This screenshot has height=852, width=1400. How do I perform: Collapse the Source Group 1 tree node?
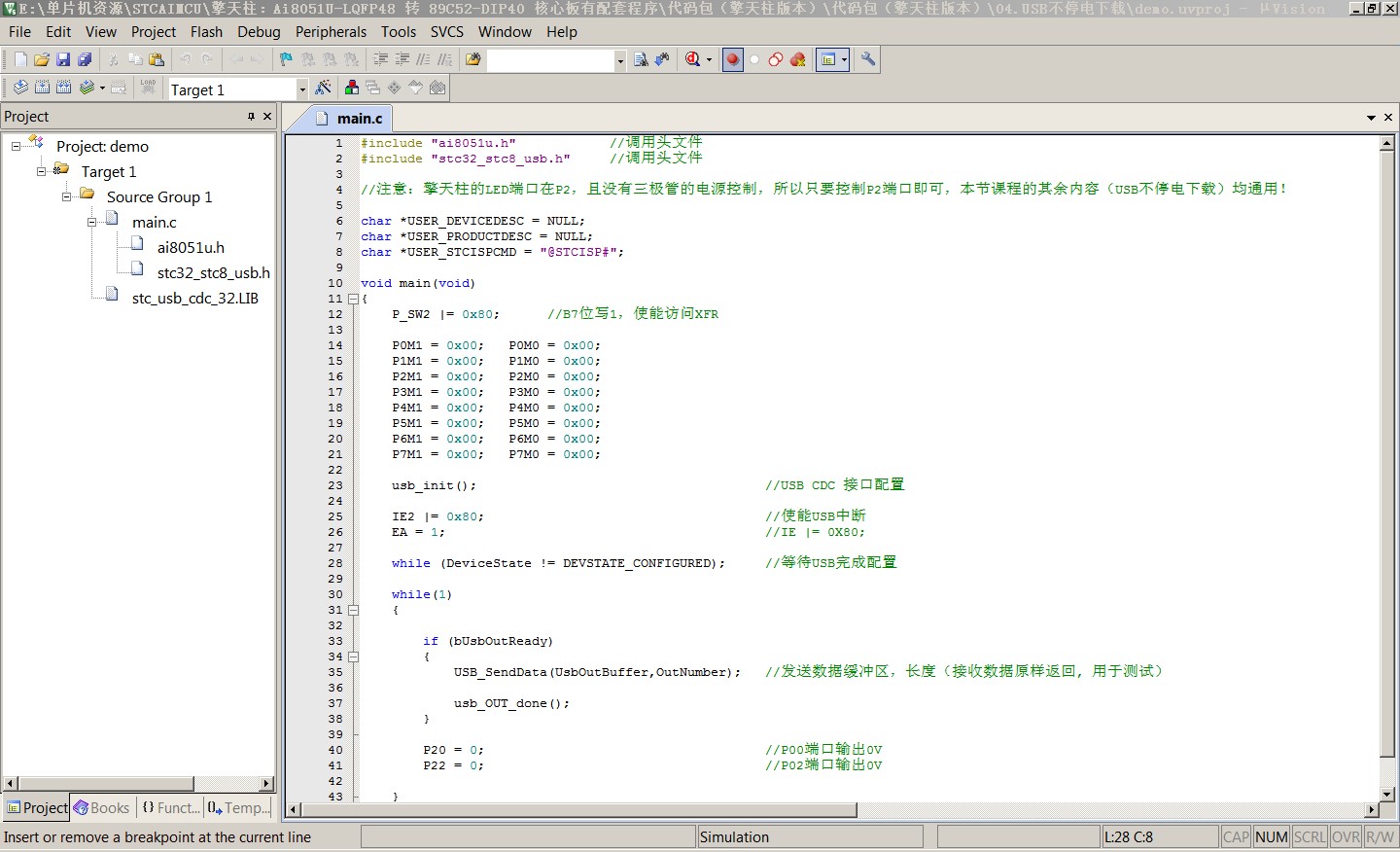[66, 196]
